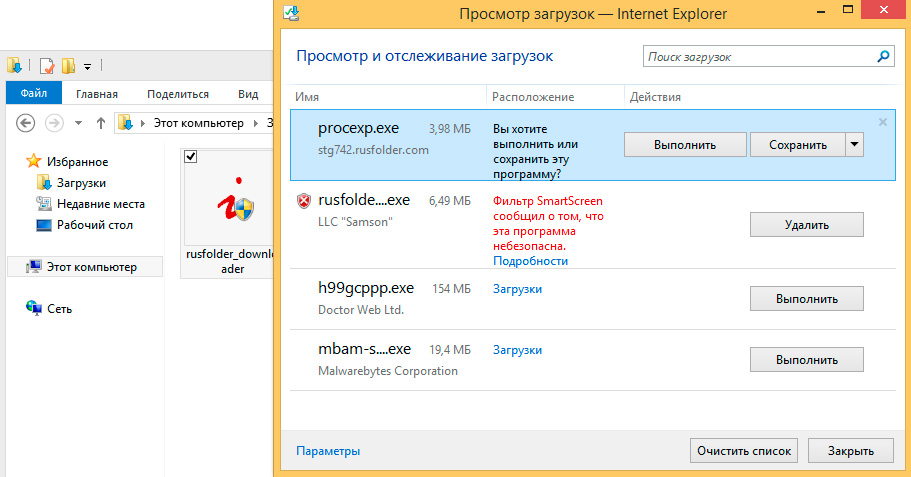Open the Файл menu tab
This screenshot has width=911, height=477.
[x=34, y=94]
